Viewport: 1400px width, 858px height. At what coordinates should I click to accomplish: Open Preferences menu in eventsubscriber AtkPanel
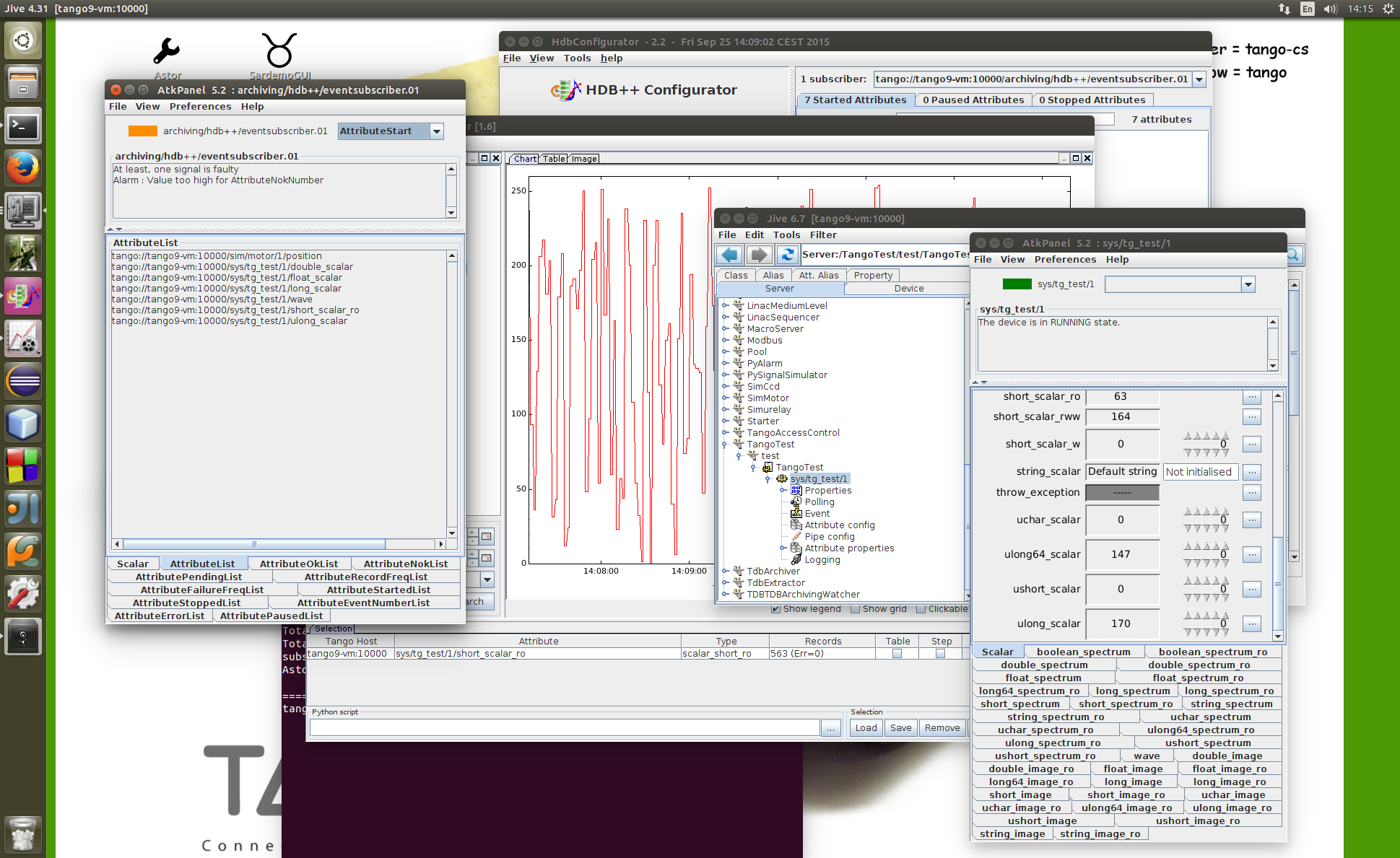click(200, 107)
